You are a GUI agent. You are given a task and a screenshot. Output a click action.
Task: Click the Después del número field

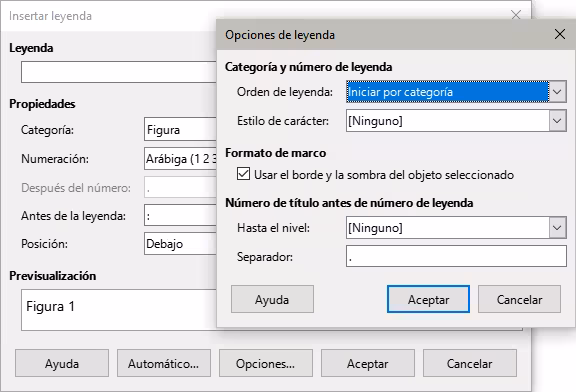[180, 187]
